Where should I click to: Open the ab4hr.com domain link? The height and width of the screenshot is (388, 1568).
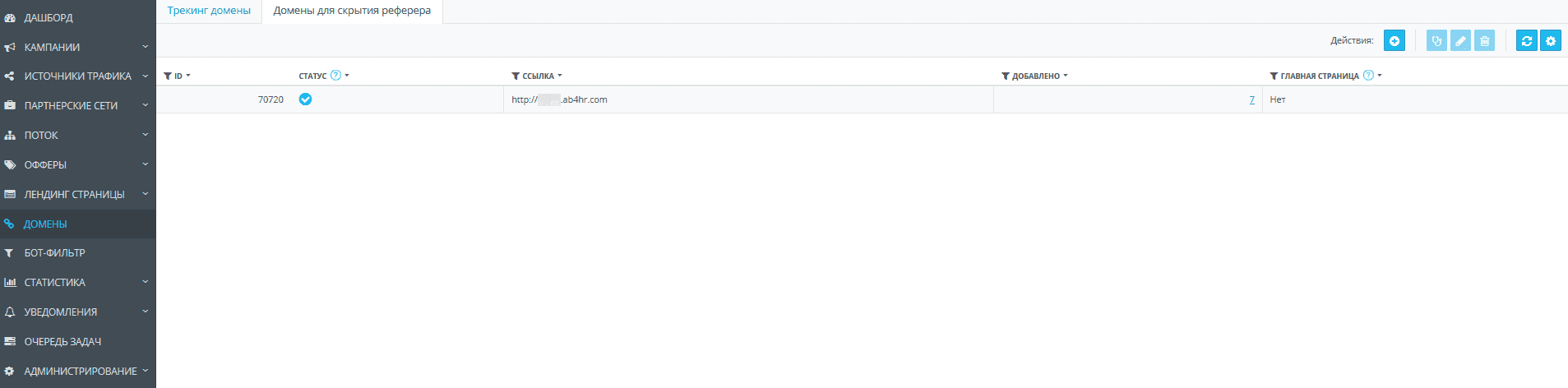[559, 99]
